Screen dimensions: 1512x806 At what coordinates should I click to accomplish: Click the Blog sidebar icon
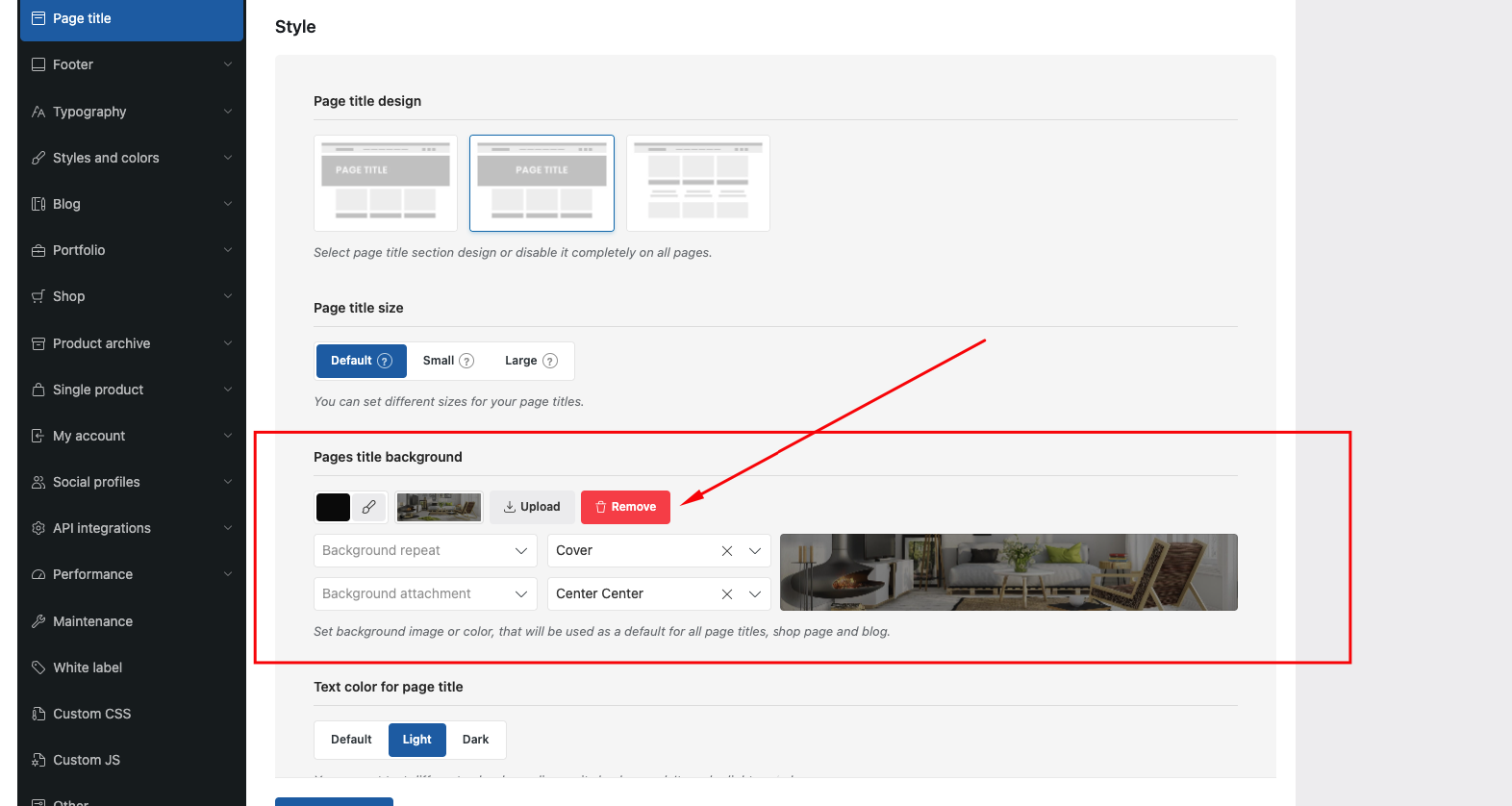pos(38,204)
